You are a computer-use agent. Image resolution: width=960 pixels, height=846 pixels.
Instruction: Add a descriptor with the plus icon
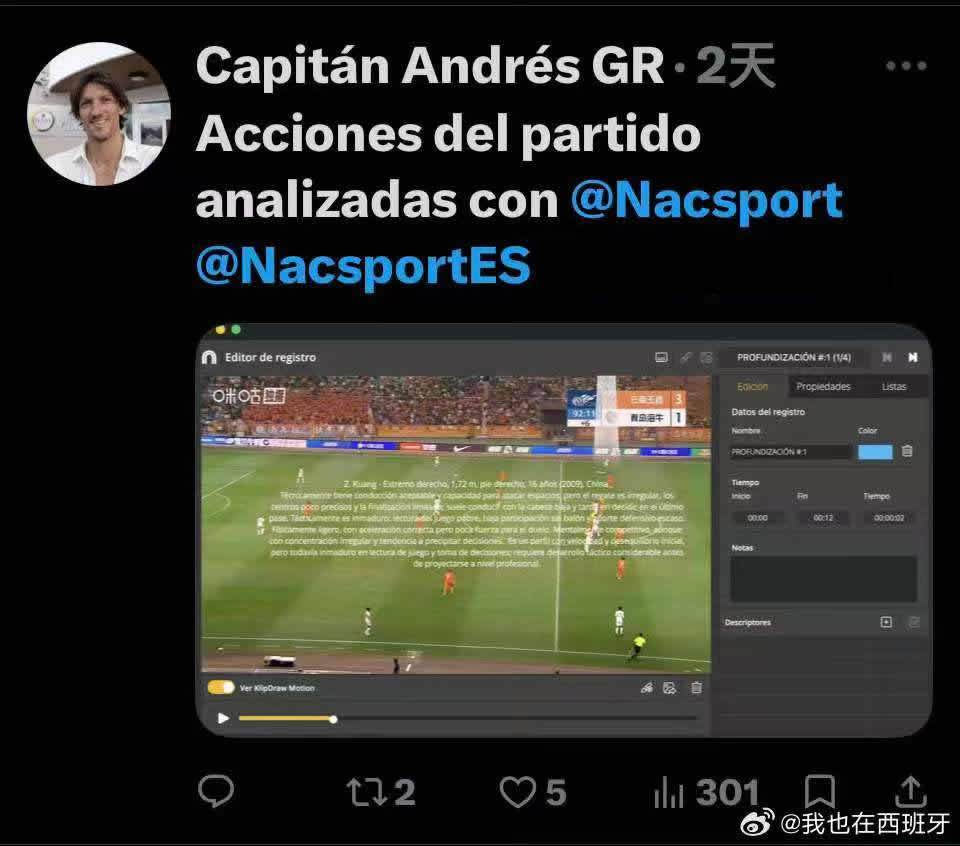(x=886, y=622)
